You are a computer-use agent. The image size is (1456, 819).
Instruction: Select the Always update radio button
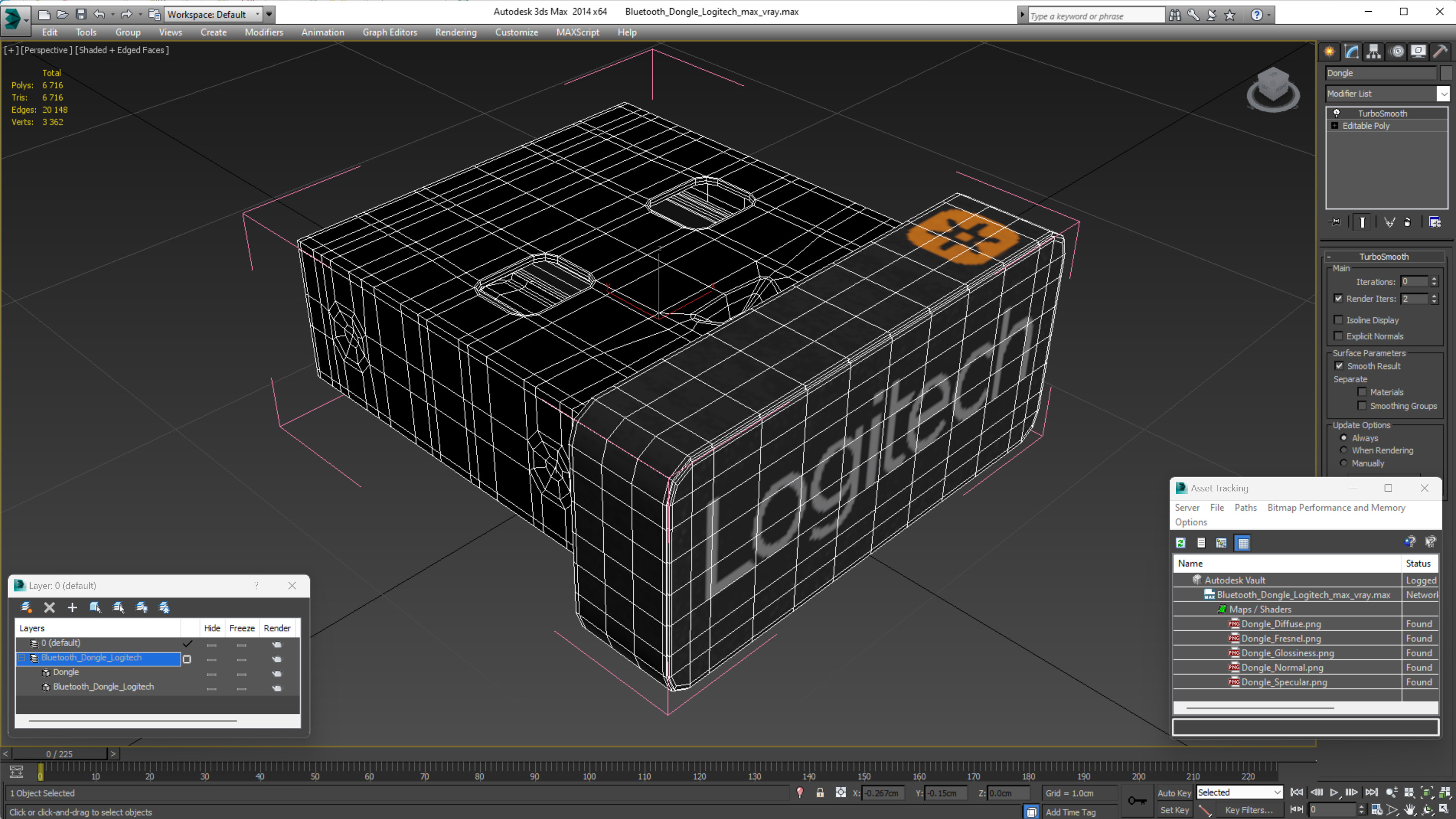point(1344,437)
